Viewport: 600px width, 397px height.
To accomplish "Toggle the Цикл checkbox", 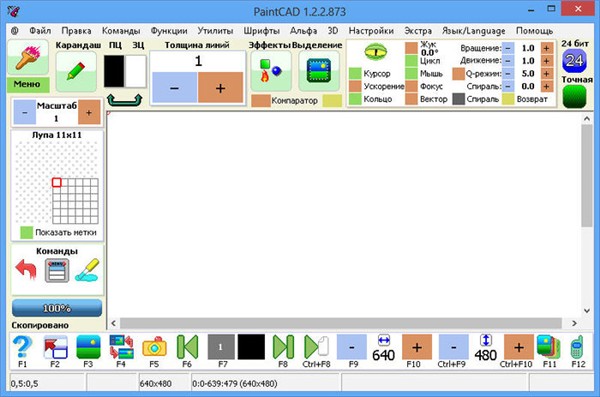I will pos(411,60).
